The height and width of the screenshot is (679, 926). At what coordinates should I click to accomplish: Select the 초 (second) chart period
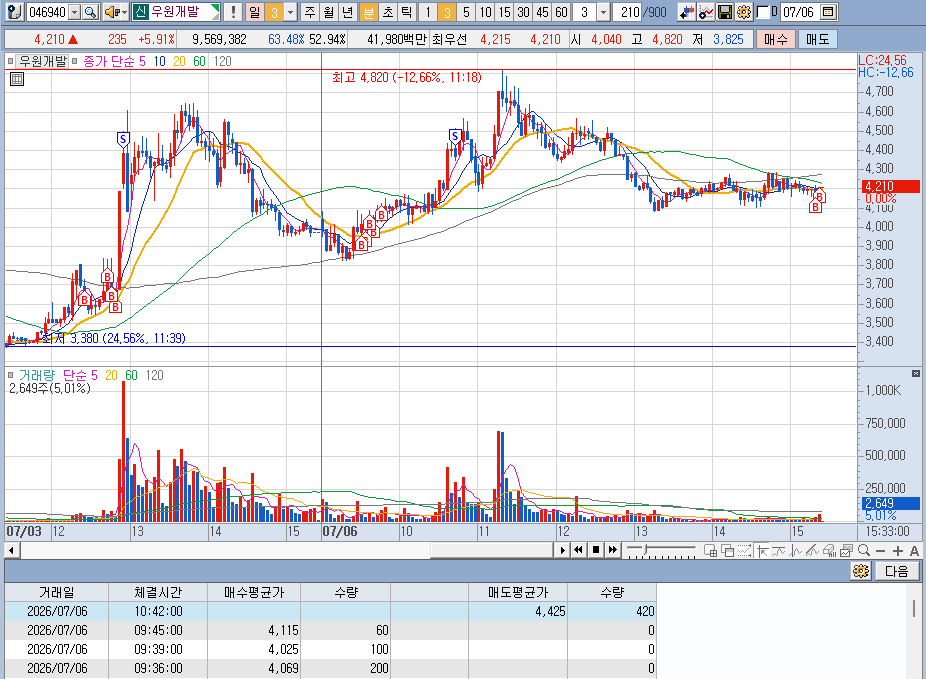[387, 12]
